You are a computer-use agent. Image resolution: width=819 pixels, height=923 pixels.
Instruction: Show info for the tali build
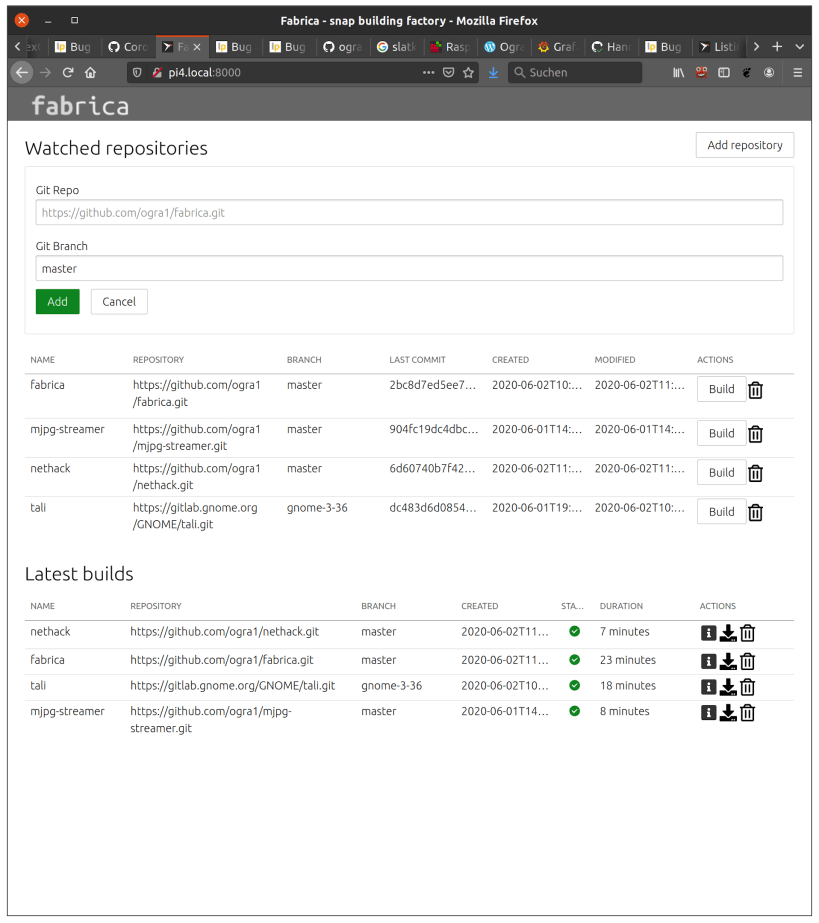coord(708,687)
